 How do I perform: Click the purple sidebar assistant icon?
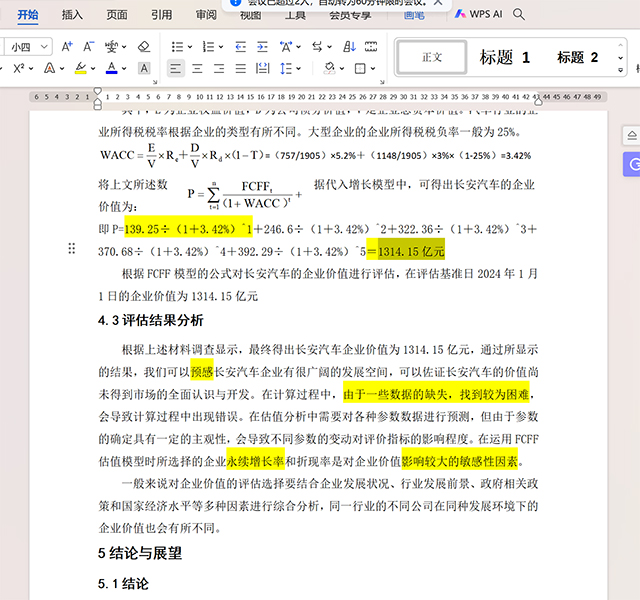tap(632, 164)
